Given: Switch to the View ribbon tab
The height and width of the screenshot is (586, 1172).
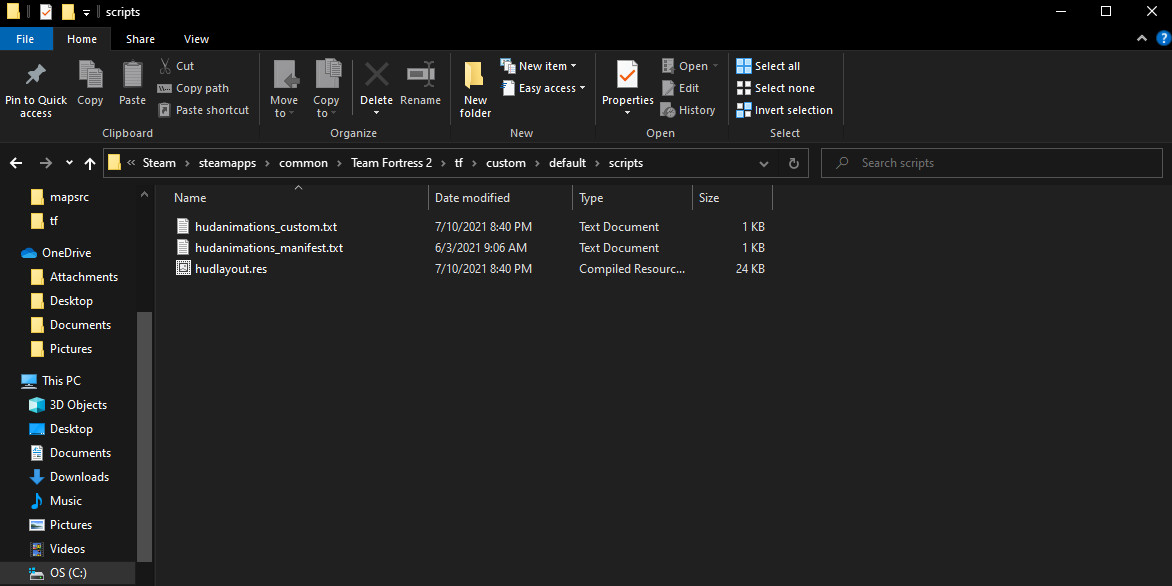Looking at the screenshot, I should pos(196,39).
